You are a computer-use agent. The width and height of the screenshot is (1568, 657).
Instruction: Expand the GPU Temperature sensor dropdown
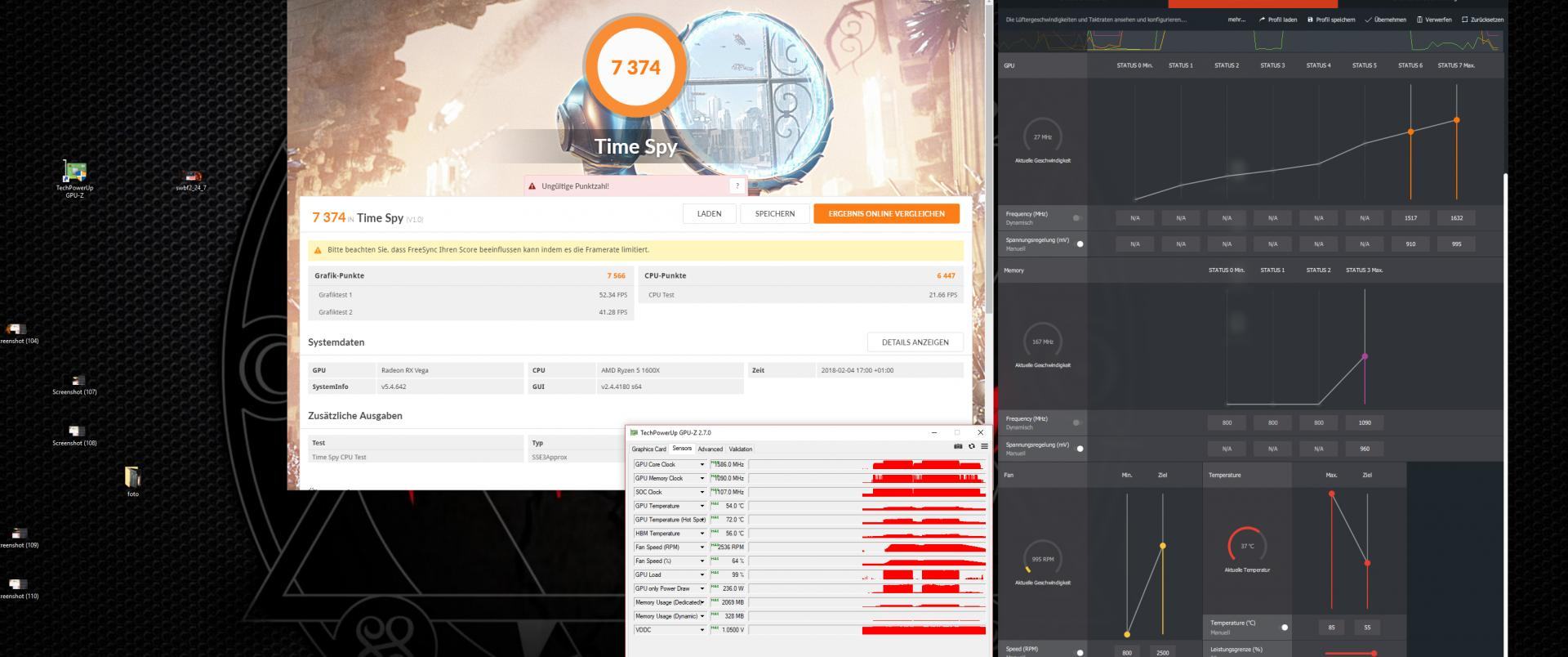point(702,506)
